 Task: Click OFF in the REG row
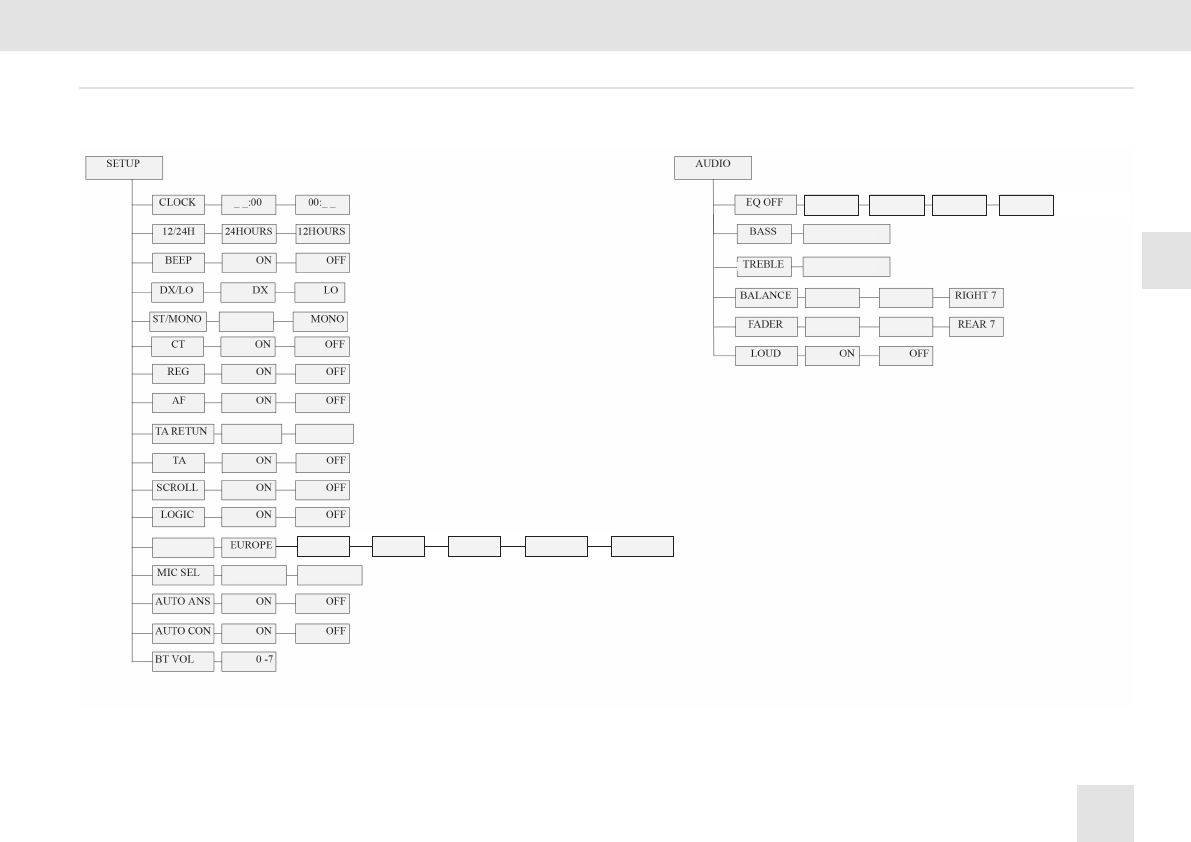pyautogui.click(x=322, y=374)
